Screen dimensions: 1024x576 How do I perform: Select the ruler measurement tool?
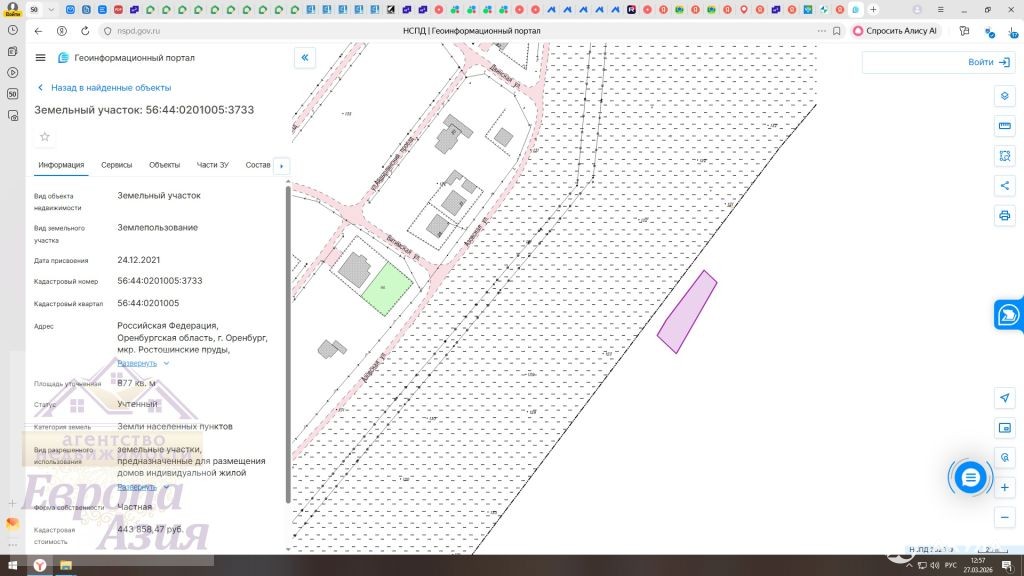pyautogui.click(x=1004, y=126)
